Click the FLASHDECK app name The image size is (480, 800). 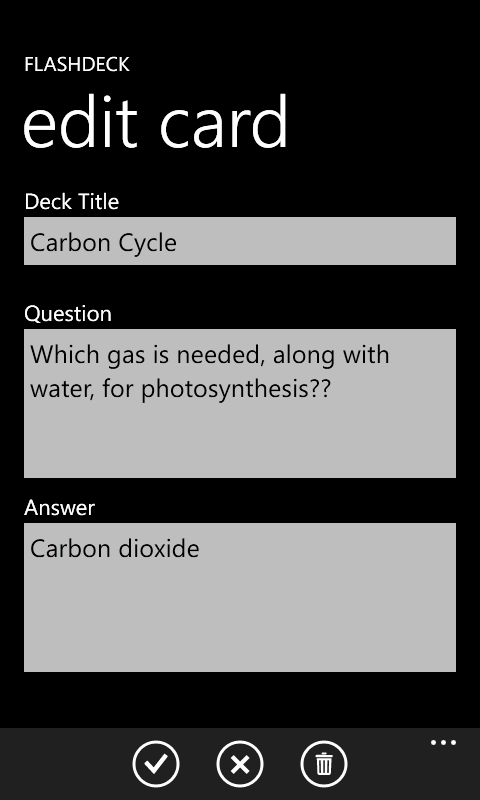click(77, 64)
